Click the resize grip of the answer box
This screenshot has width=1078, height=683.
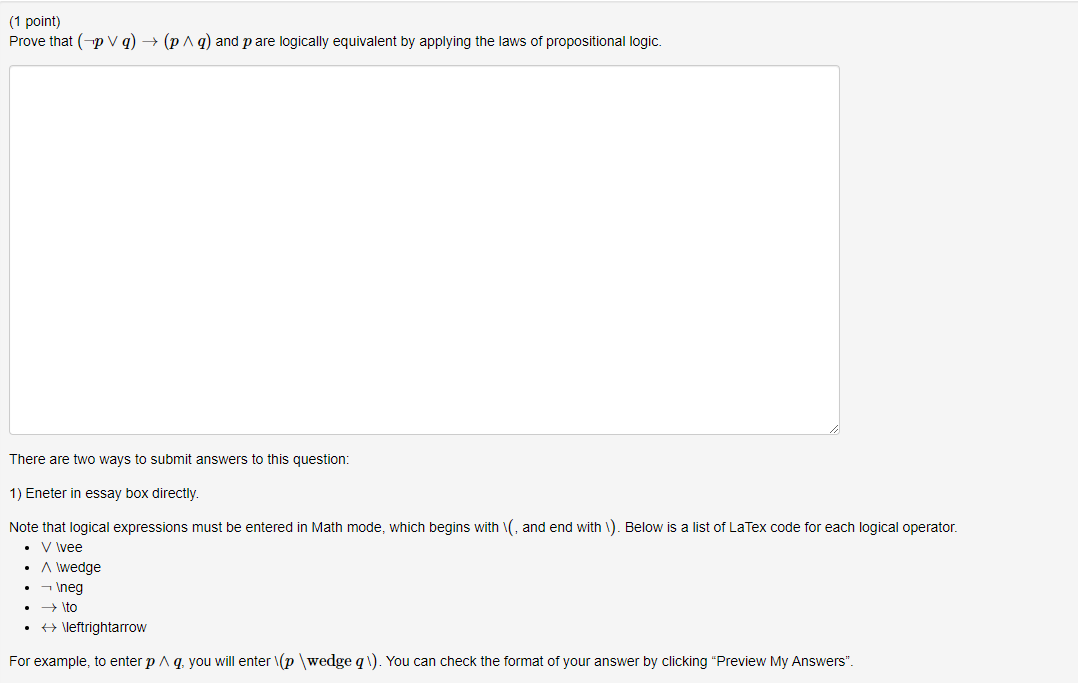tap(833, 428)
